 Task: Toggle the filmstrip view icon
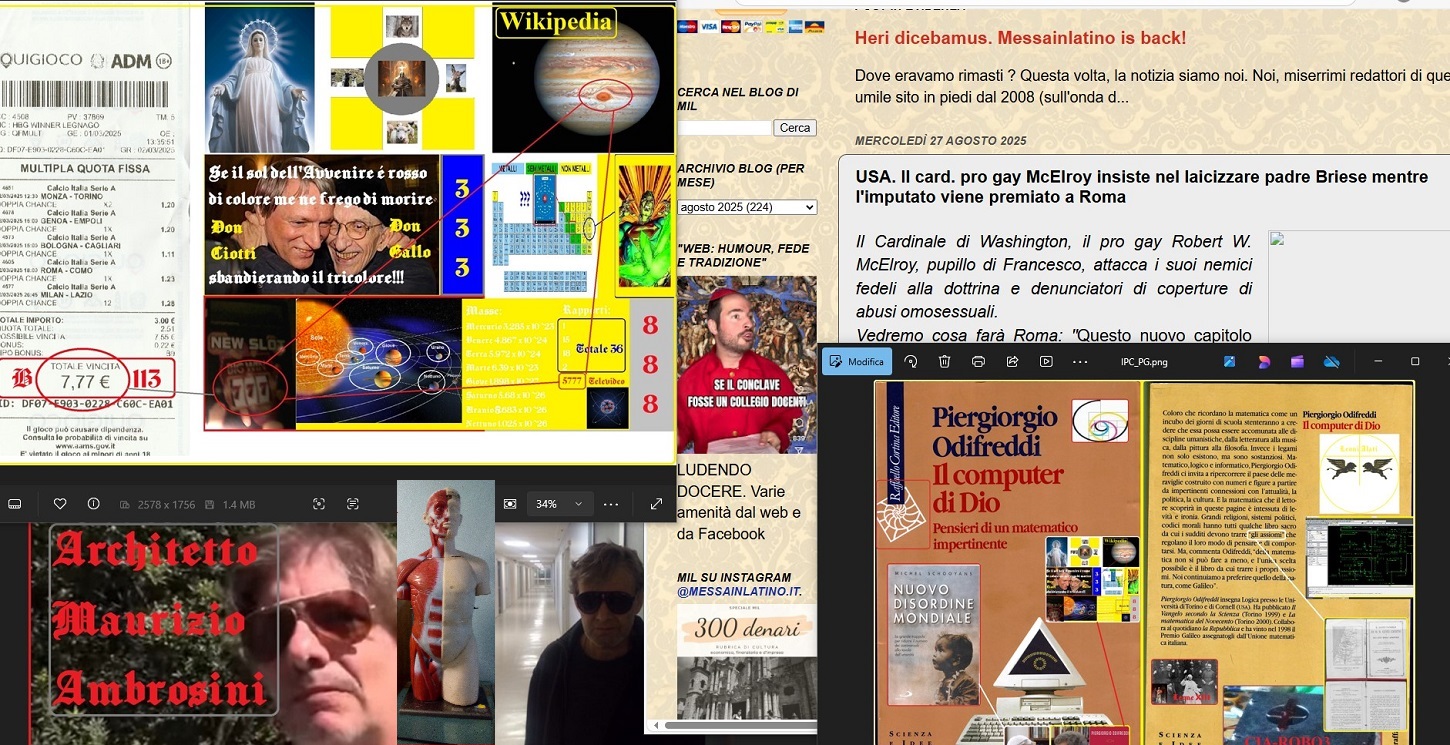coord(14,504)
